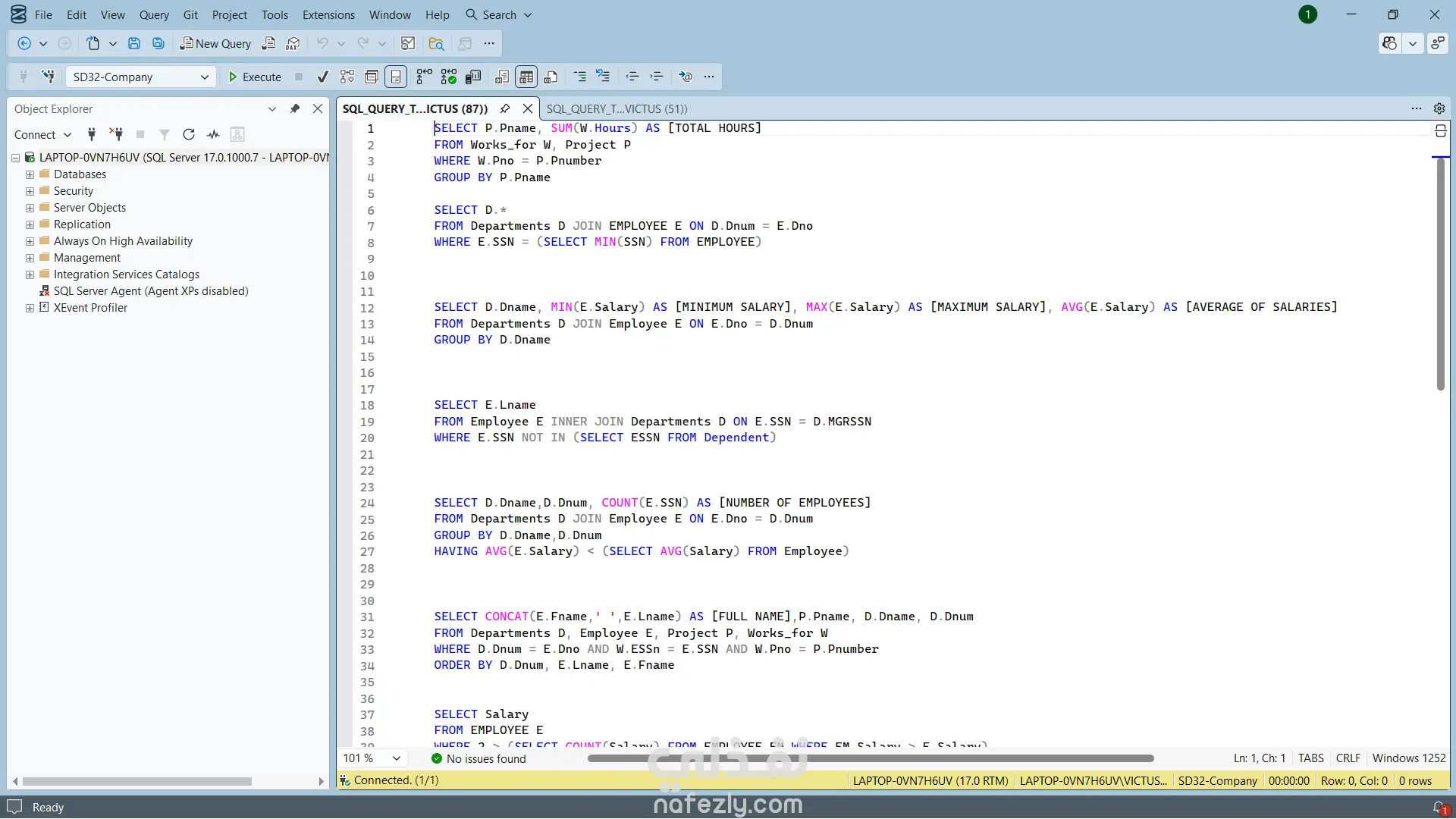
Task: Toggle auto-hide pin on Object Explorer
Action: pyautogui.click(x=295, y=109)
